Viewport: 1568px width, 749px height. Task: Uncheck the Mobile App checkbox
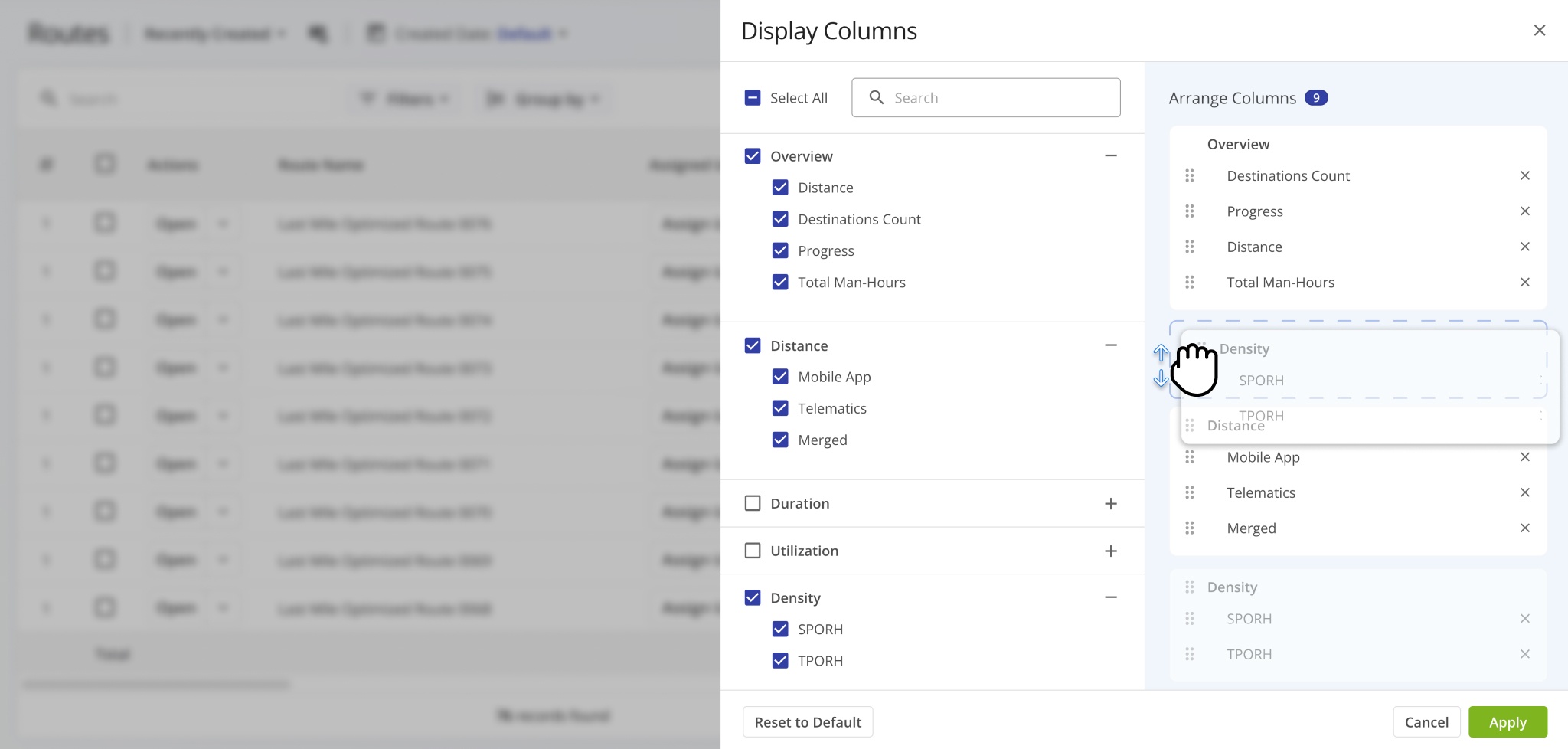point(780,376)
